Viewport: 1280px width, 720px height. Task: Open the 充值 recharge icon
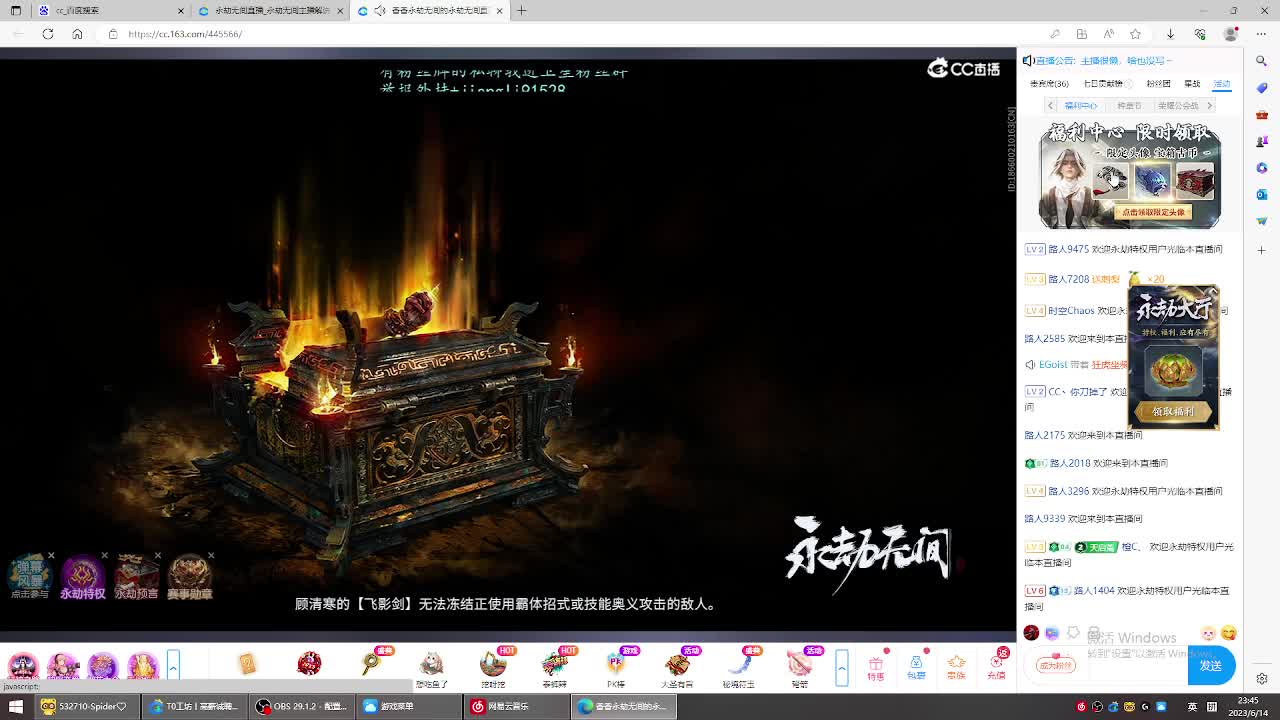pyautogui.click(x=997, y=667)
